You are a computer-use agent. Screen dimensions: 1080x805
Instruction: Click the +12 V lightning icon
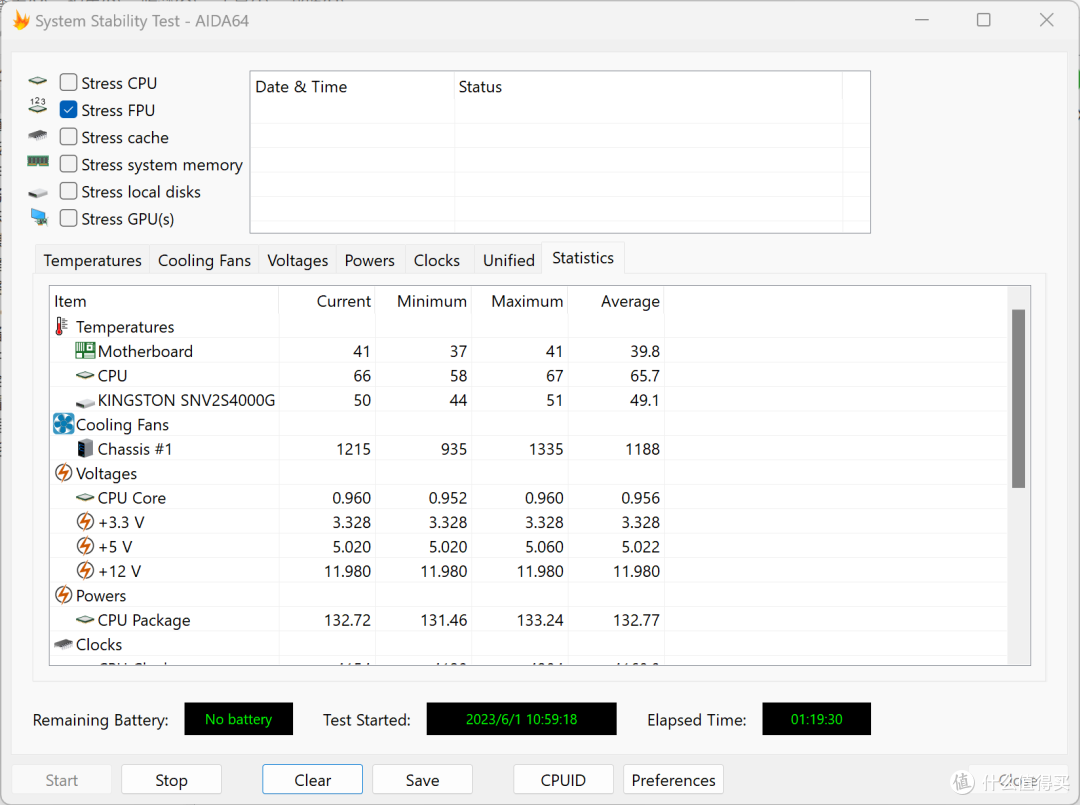tap(85, 571)
